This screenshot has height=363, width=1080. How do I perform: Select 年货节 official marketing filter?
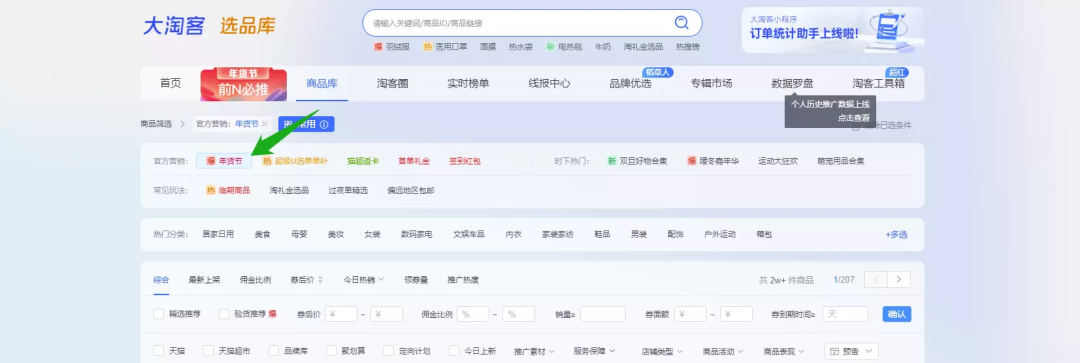(x=224, y=161)
